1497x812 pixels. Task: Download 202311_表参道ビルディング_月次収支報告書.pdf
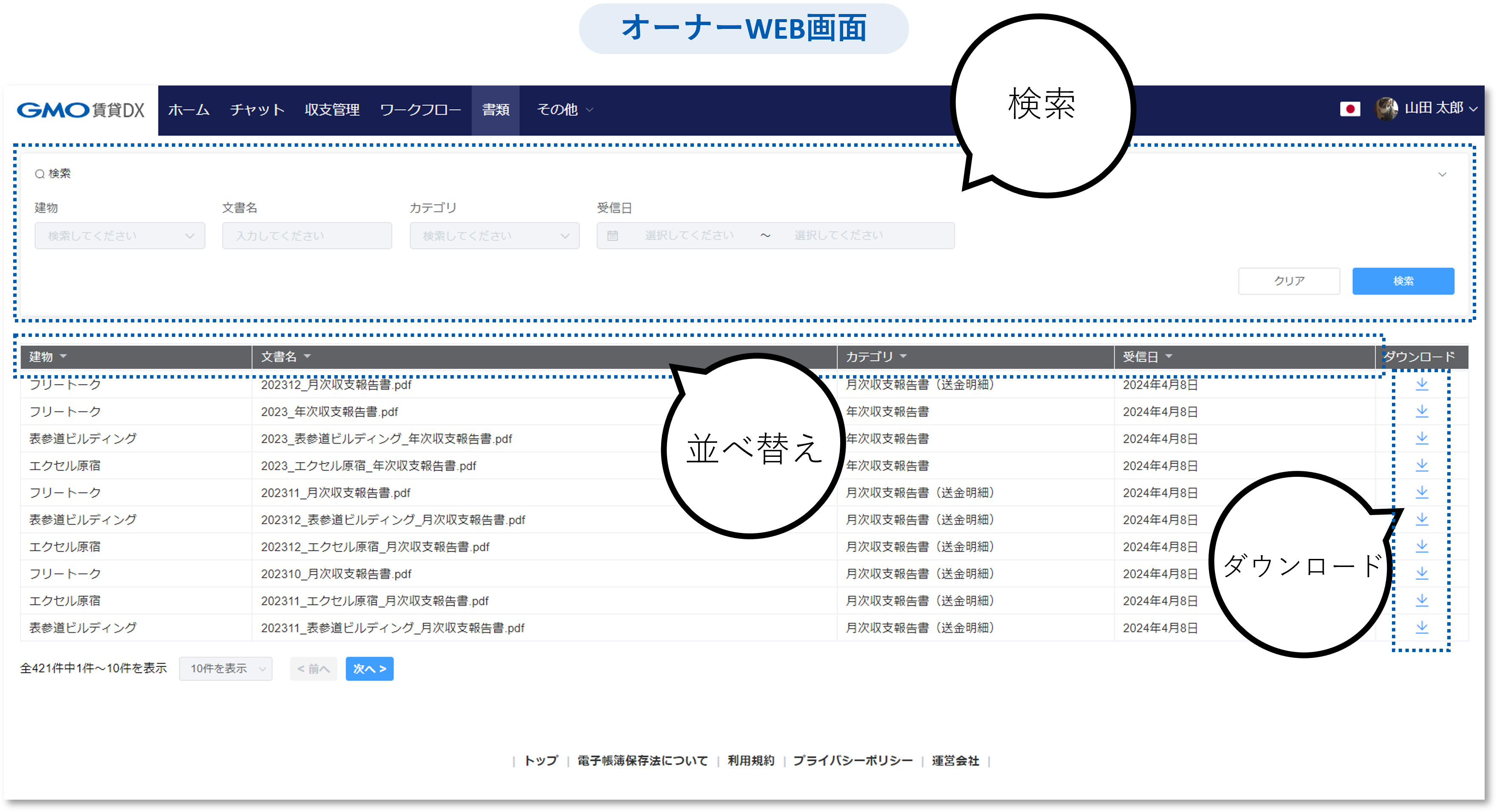point(1421,627)
